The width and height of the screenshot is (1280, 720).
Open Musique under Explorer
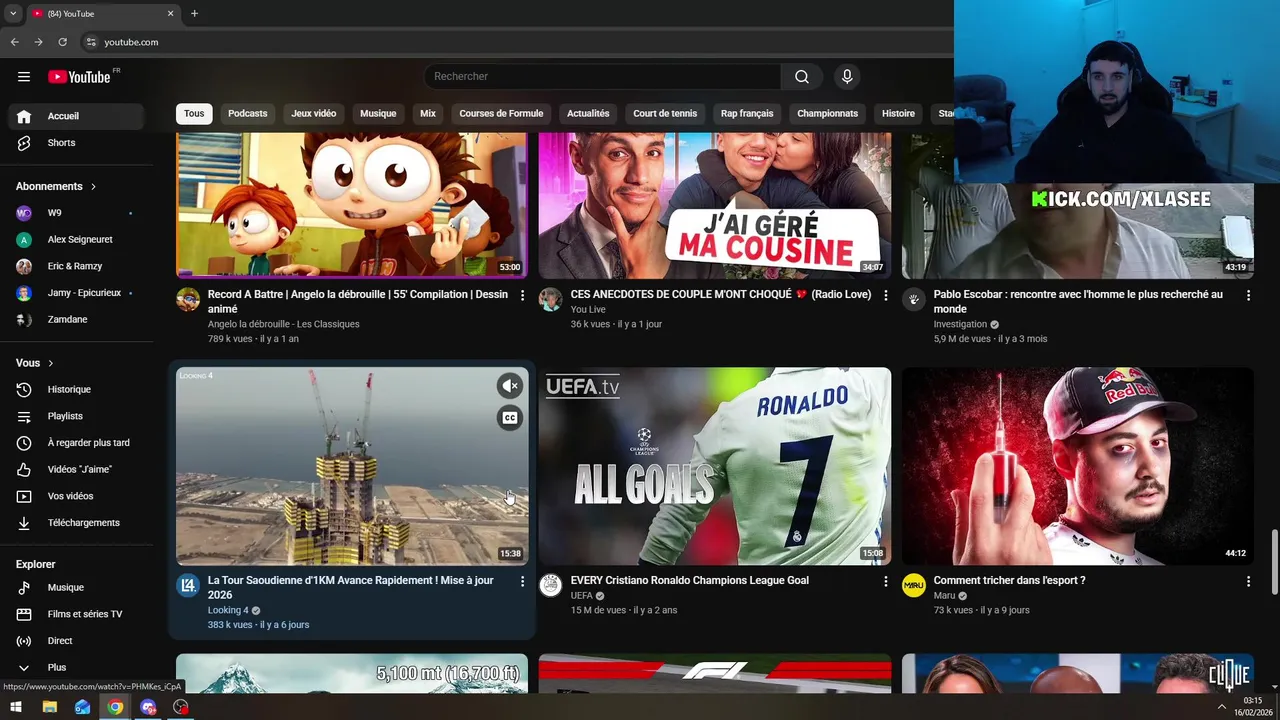[x=76, y=588]
